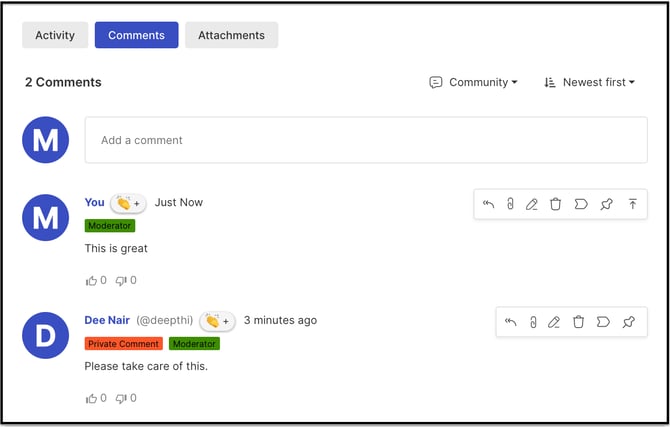
Task: Click the Add a comment field
Action: click(x=366, y=140)
